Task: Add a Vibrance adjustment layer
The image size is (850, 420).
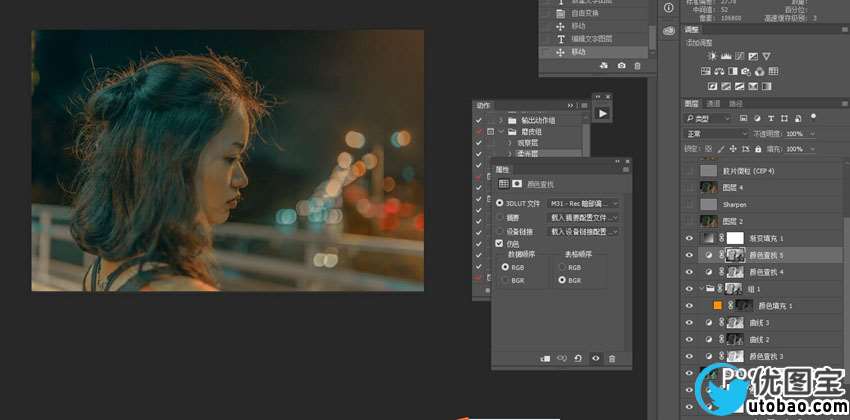Action: pos(766,56)
